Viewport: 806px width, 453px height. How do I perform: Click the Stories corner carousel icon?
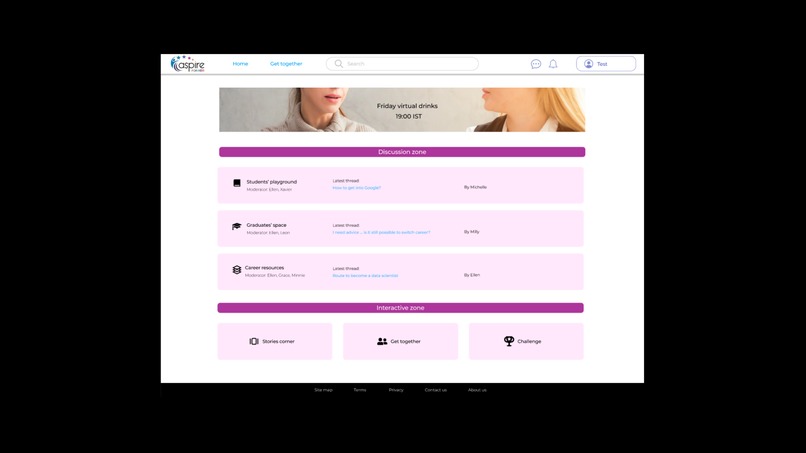(x=254, y=341)
